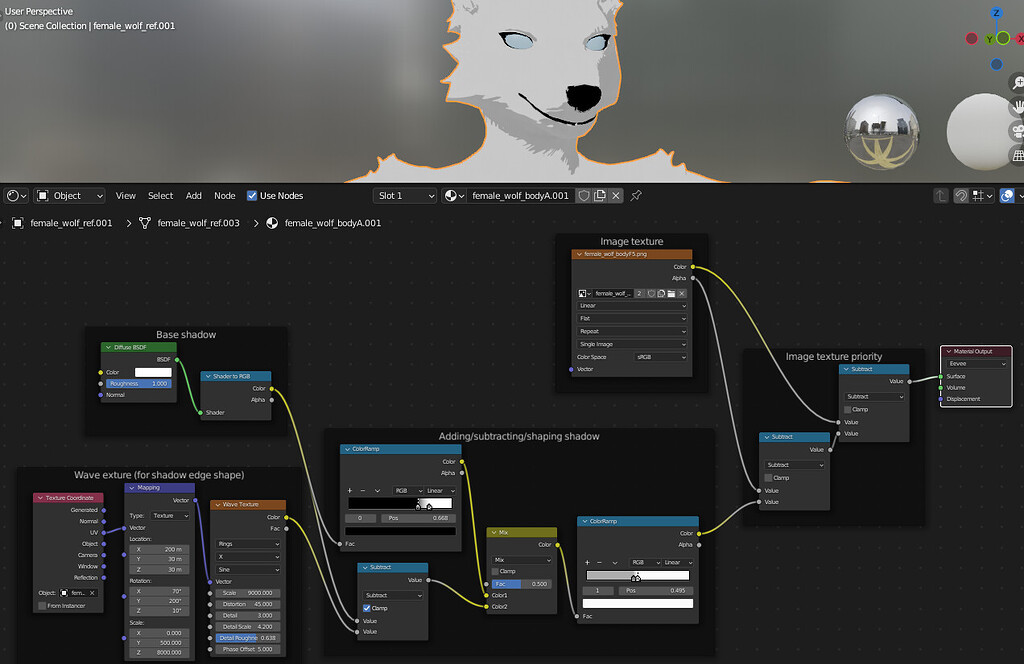
Task: Open the Slot 1 dropdown
Action: (405, 195)
